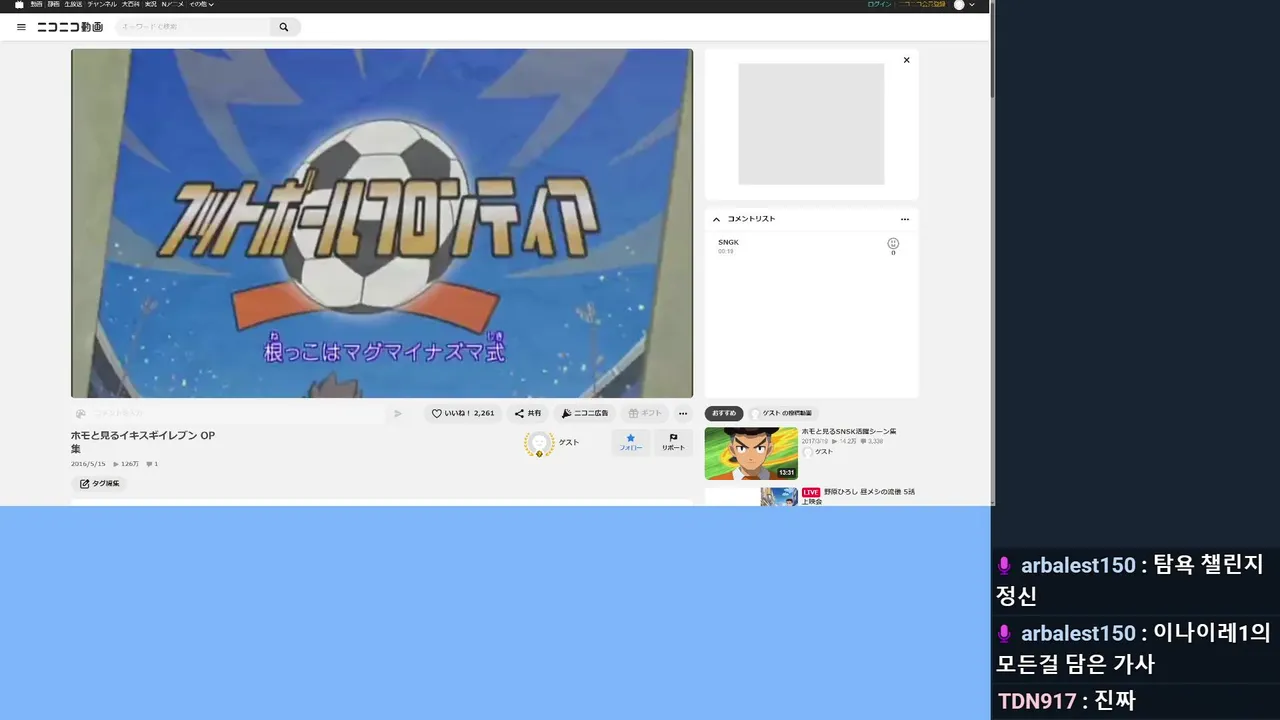Open the three-dot more actions below the video
The image size is (1280, 720).
(x=683, y=413)
